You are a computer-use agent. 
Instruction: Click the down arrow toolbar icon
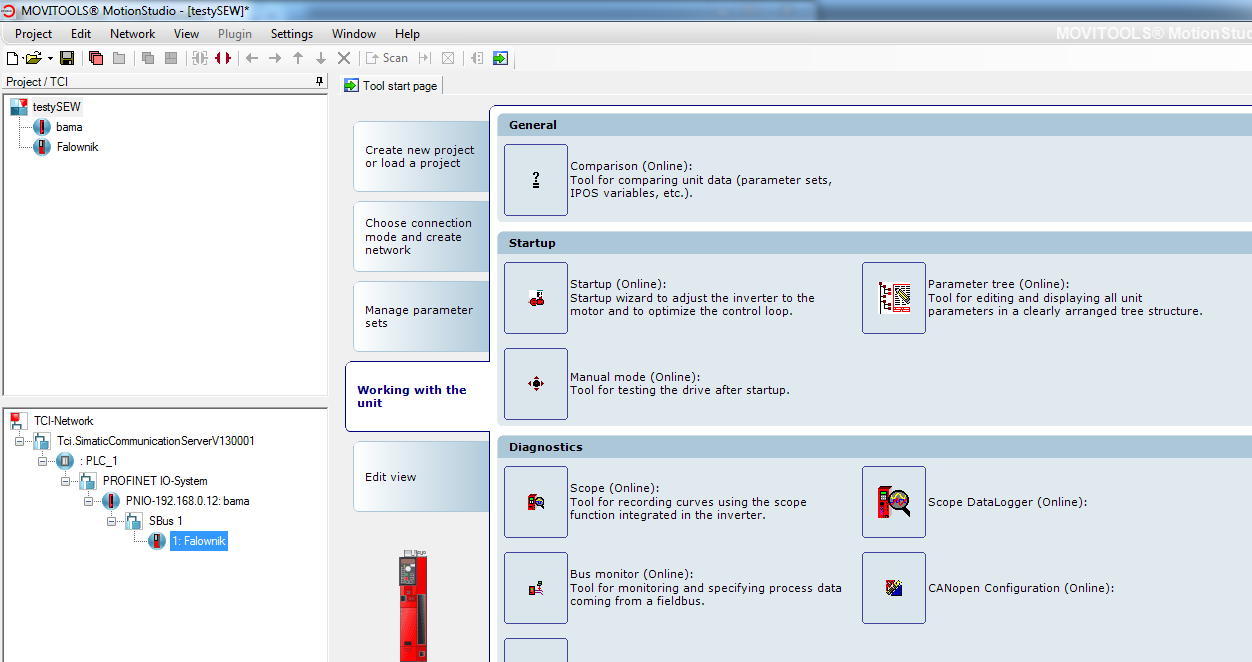[x=321, y=58]
